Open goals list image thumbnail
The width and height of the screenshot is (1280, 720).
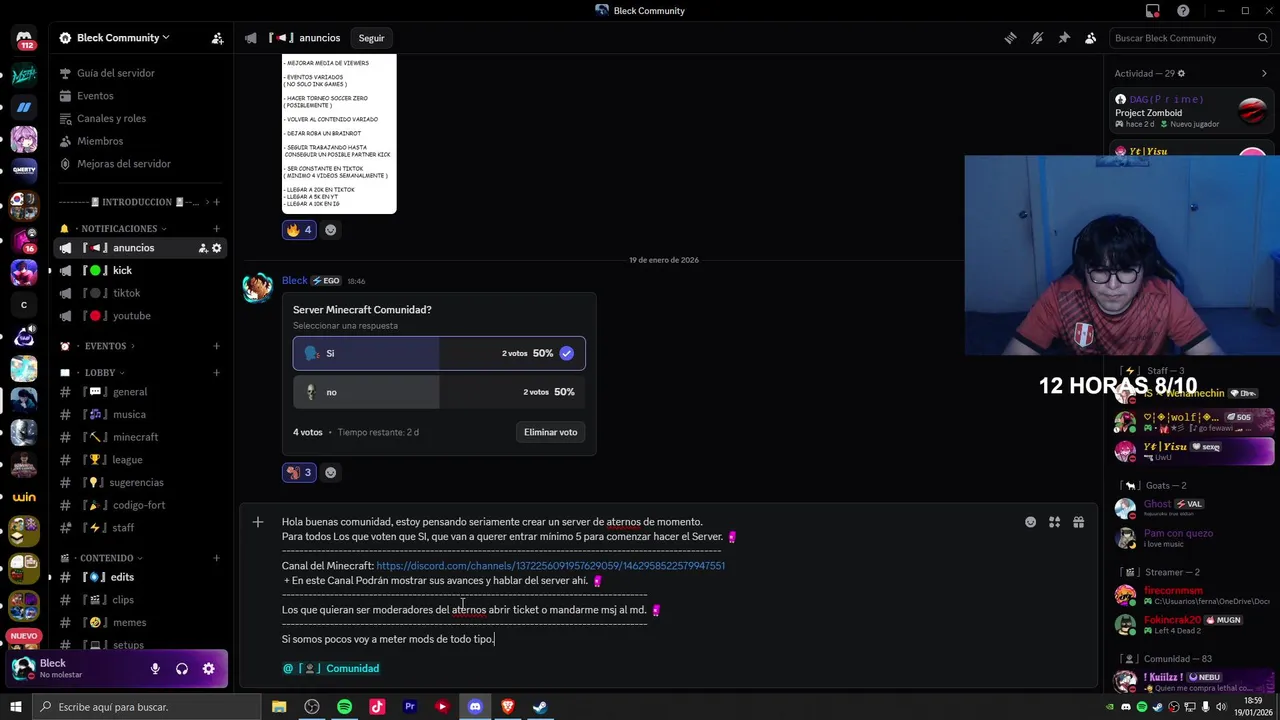click(339, 134)
